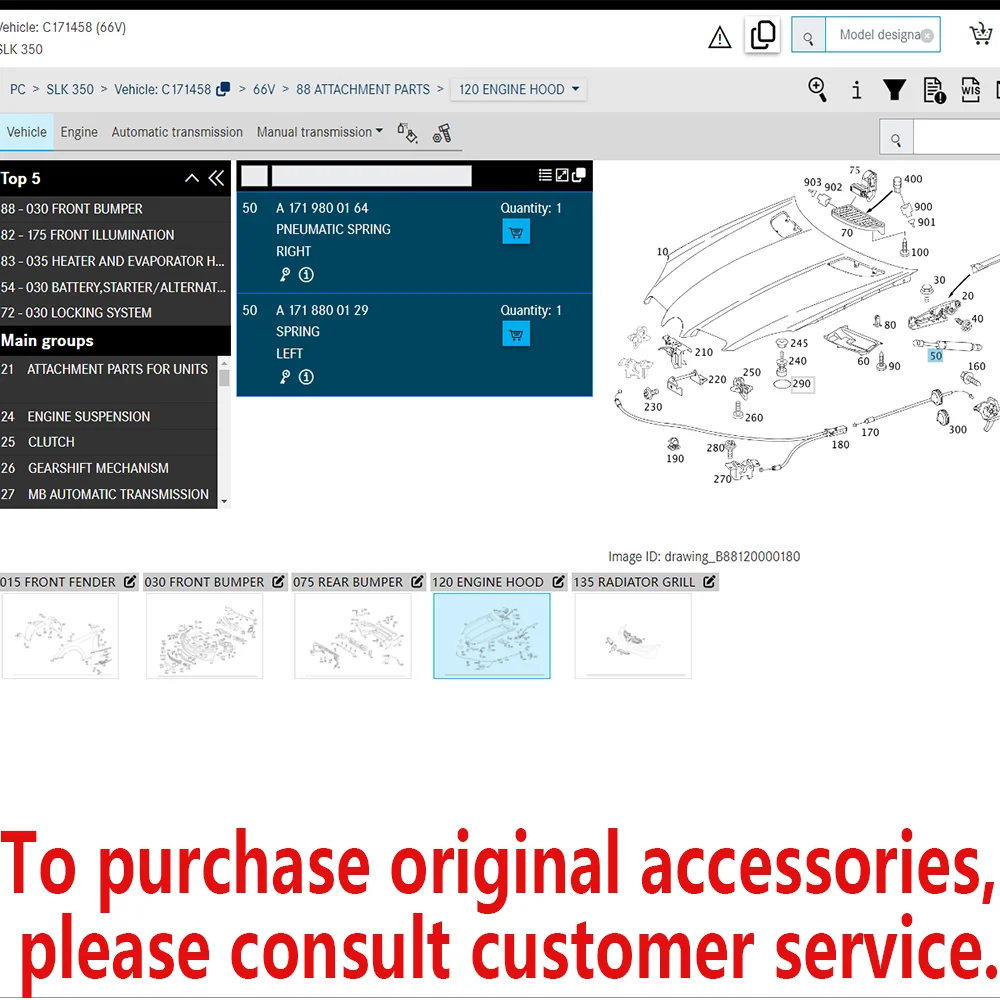Edit 135 RADIATOR GRILL subgroup icon
Image resolution: width=1000 pixels, height=1000 pixels.
click(709, 582)
